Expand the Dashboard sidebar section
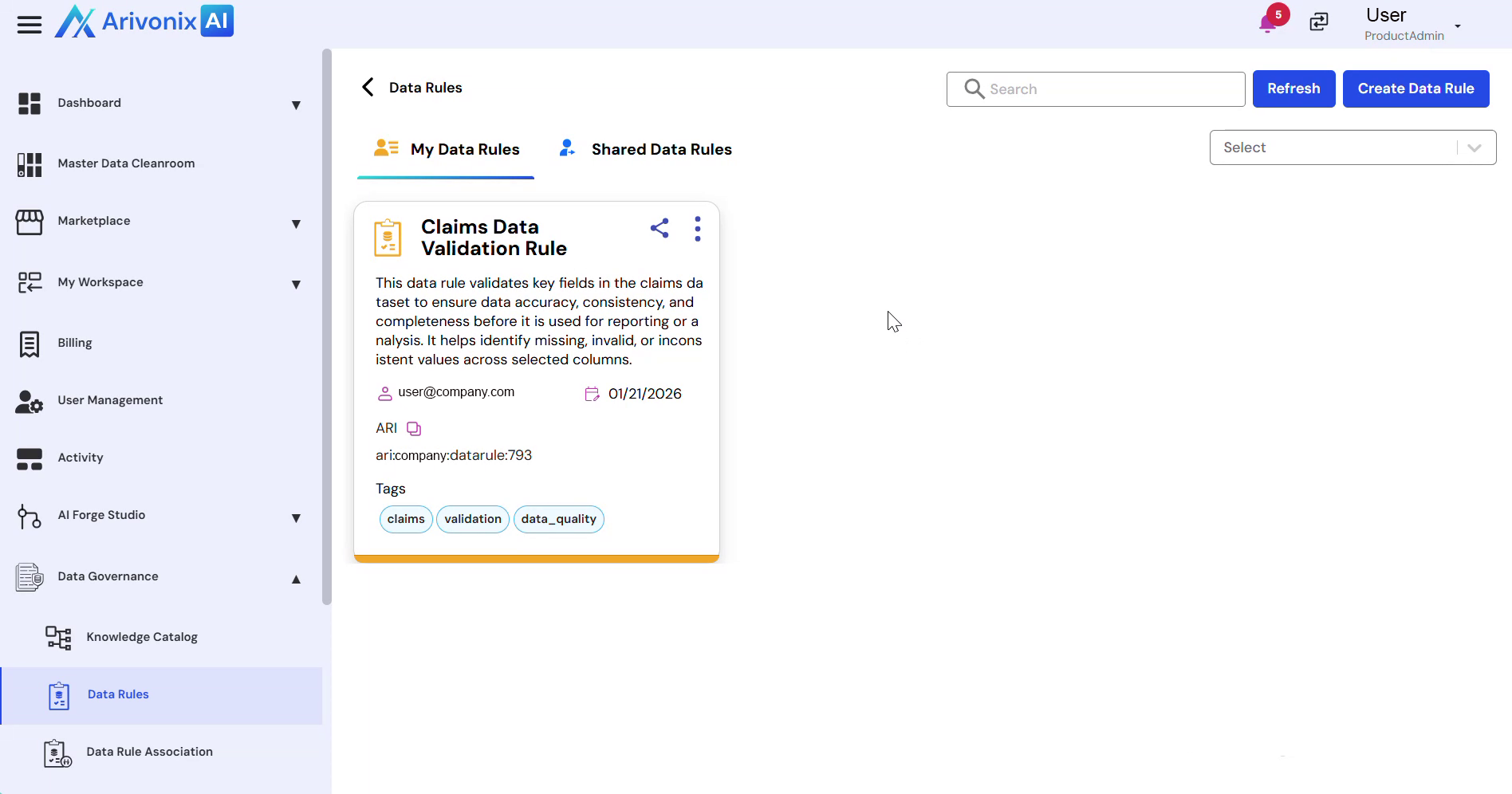This screenshot has height=794, width=1512. [296, 104]
